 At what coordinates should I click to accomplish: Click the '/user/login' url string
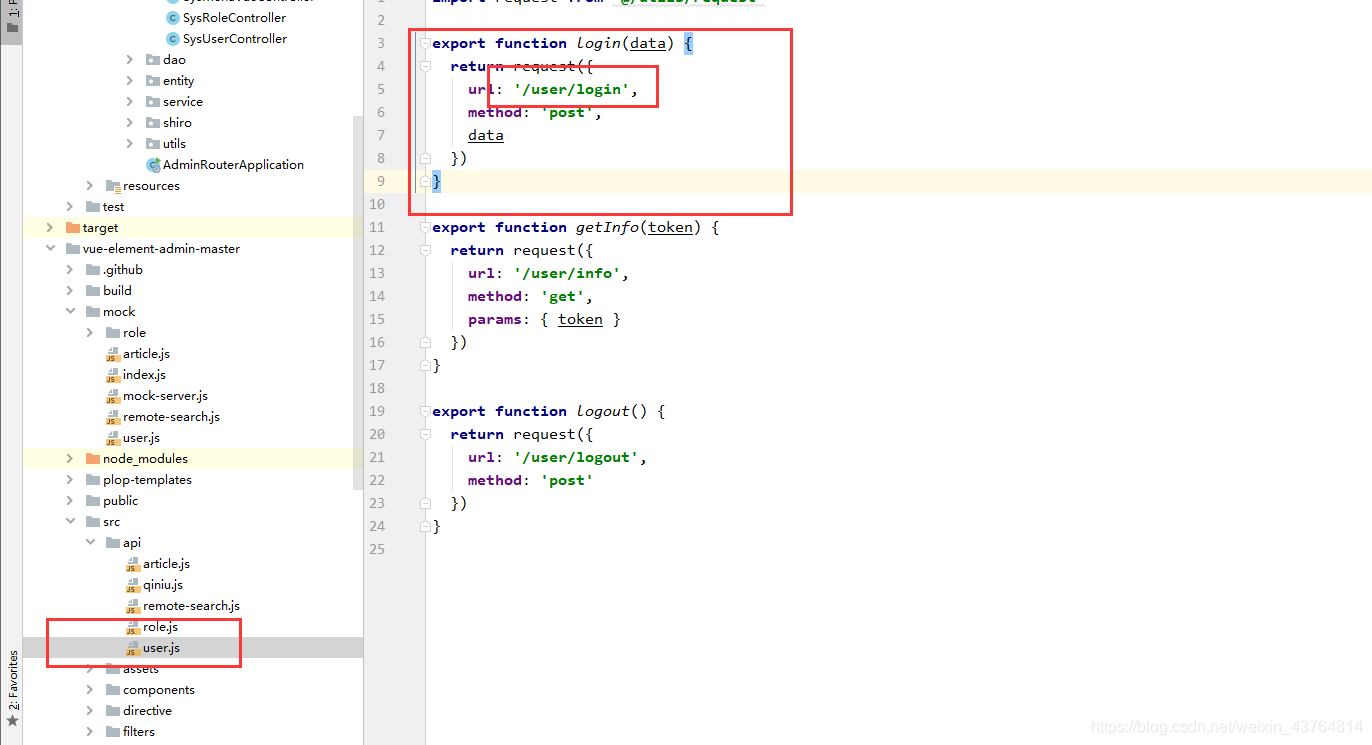(571, 89)
